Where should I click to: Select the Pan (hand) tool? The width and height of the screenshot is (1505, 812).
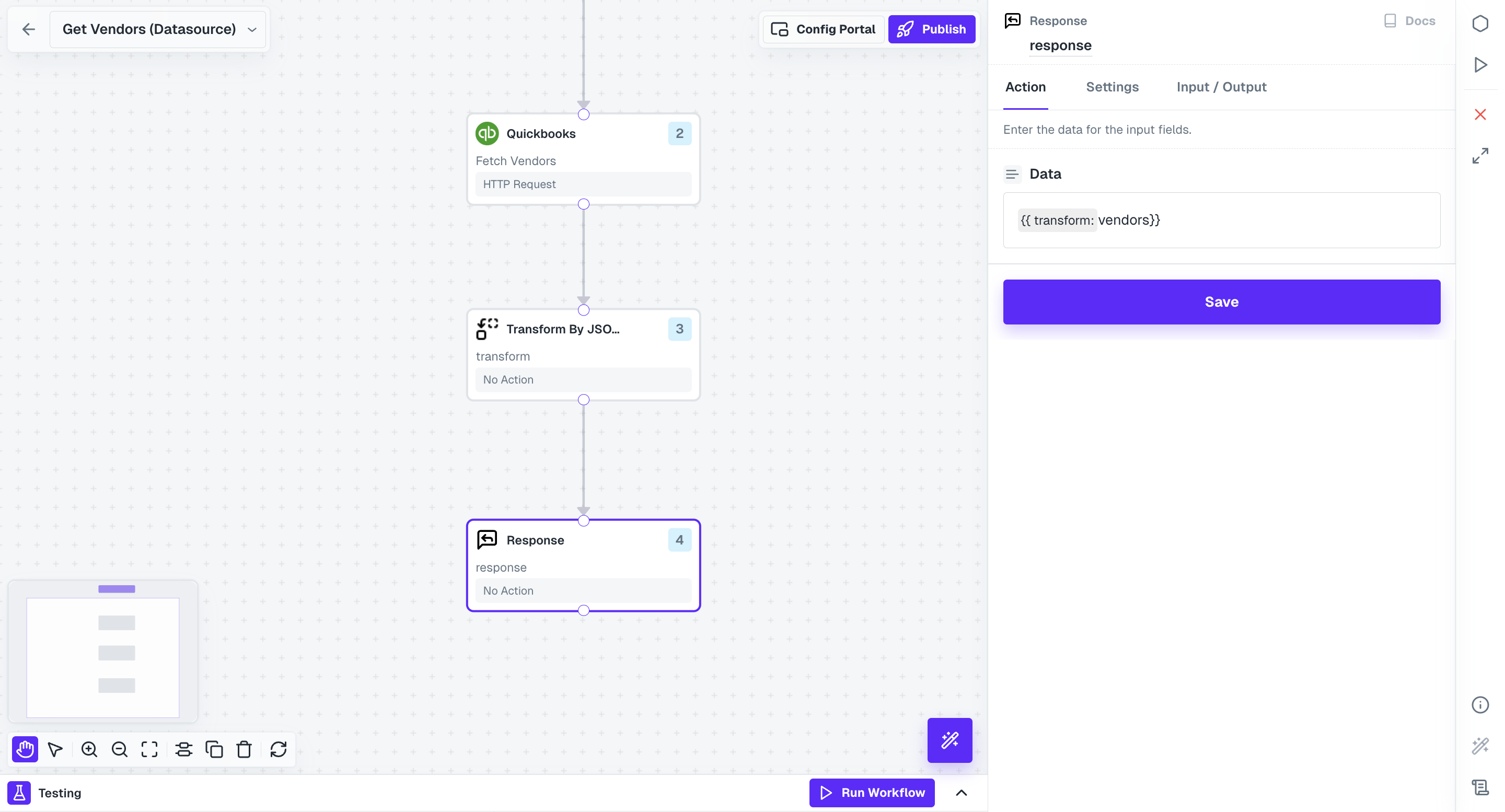tap(25, 749)
